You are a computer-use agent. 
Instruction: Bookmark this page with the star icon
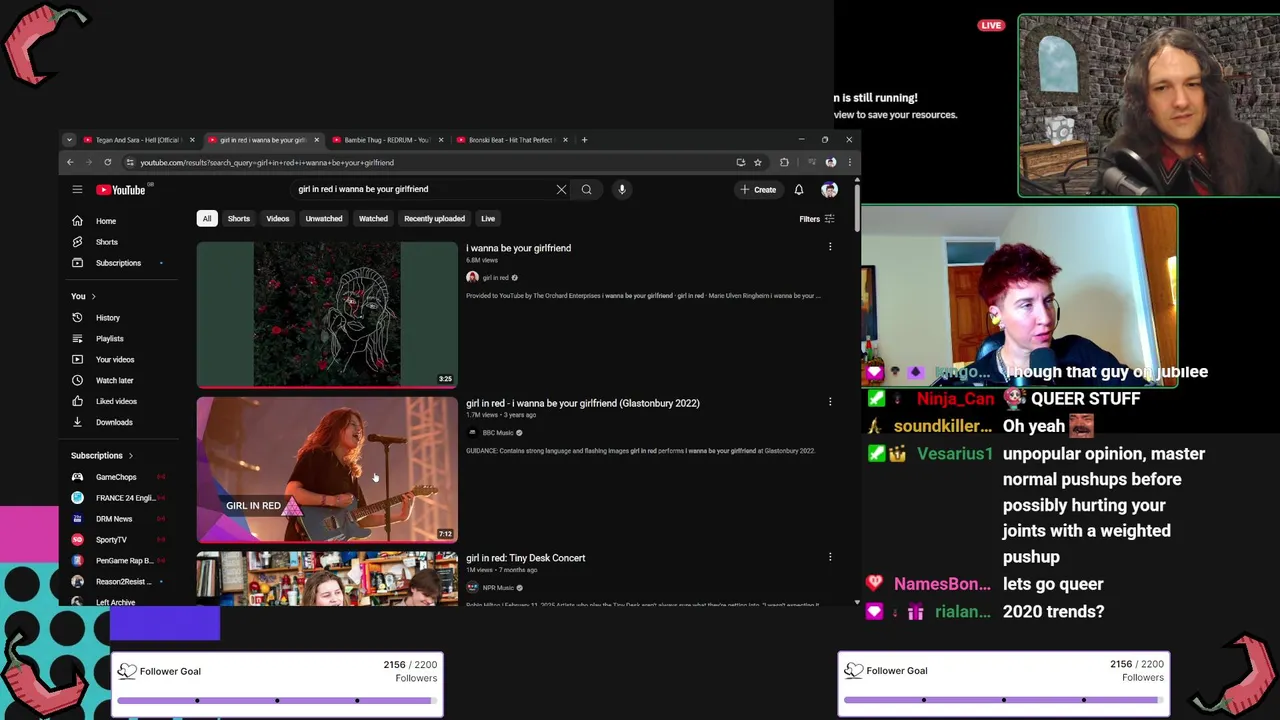[x=758, y=162]
